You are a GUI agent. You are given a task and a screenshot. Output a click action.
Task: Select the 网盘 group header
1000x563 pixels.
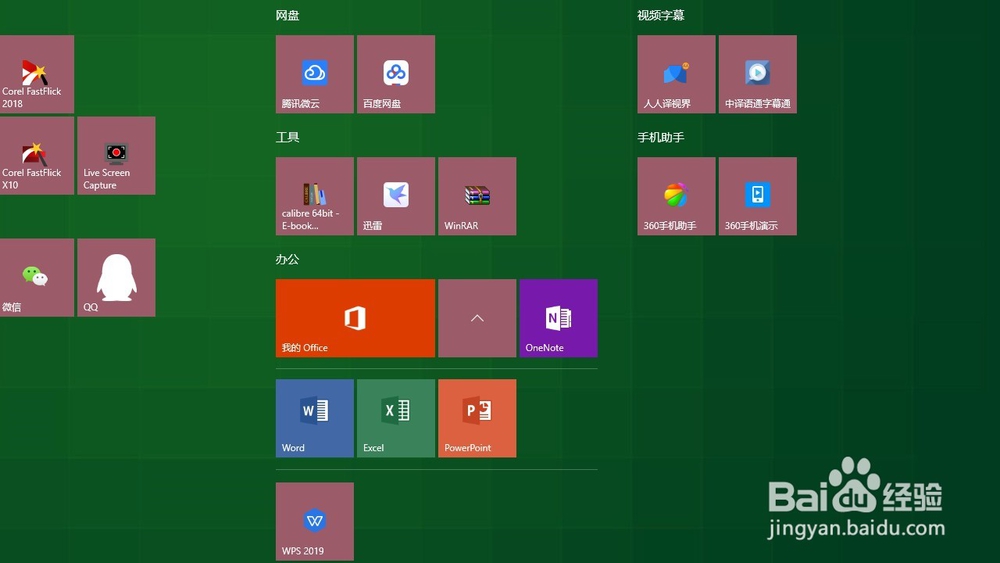tap(288, 15)
